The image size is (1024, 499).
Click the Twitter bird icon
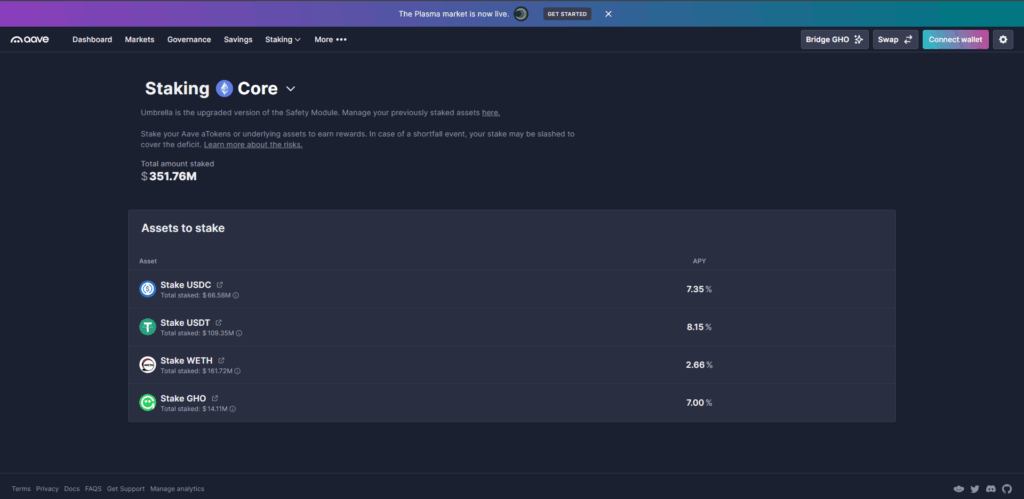click(x=975, y=489)
